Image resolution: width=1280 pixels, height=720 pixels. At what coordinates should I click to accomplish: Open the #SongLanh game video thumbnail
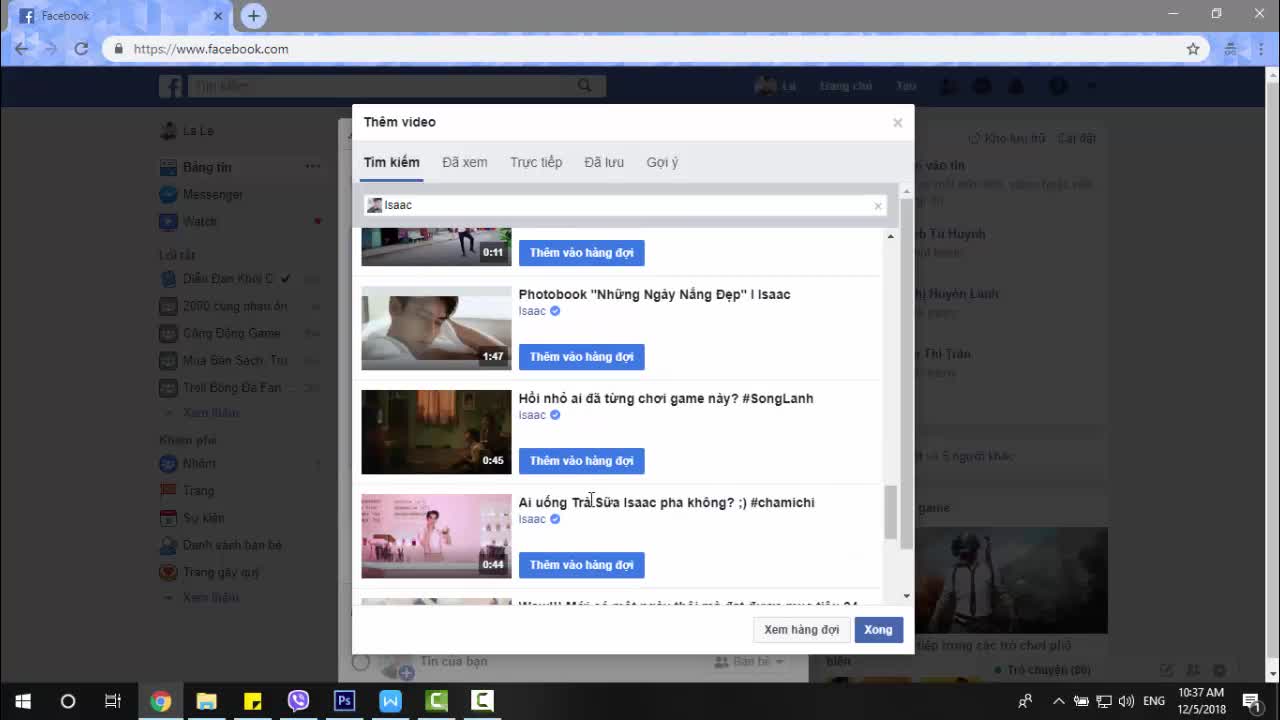(x=436, y=432)
